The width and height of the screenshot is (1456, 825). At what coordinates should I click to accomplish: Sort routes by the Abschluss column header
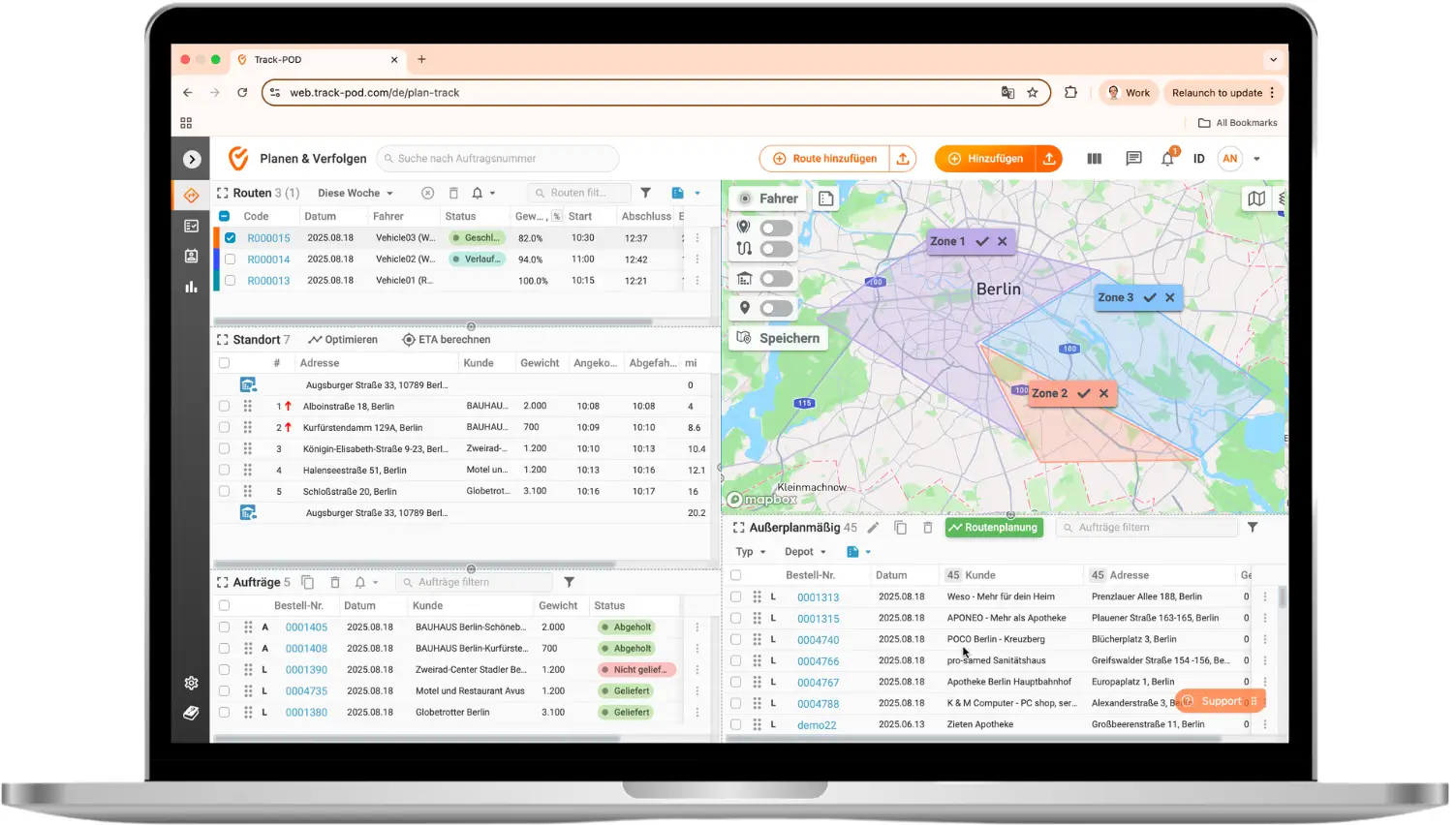point(646,217)
